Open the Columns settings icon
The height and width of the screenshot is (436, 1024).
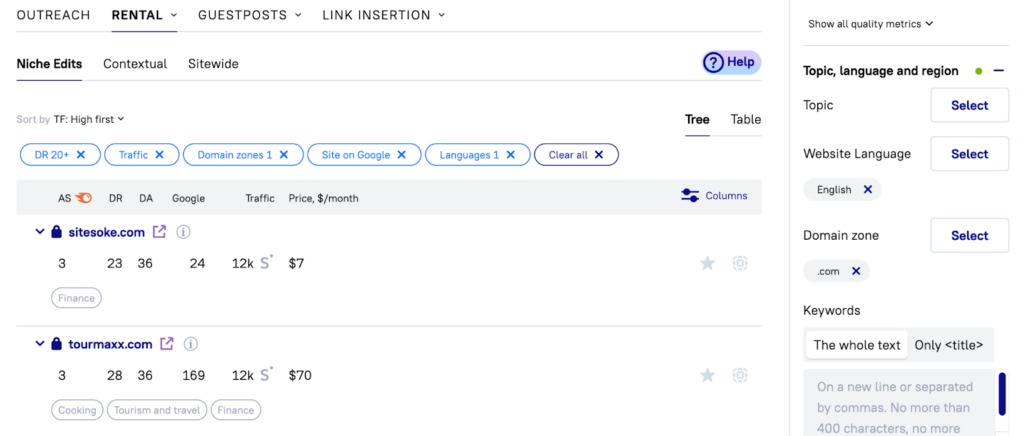point(690,196)
